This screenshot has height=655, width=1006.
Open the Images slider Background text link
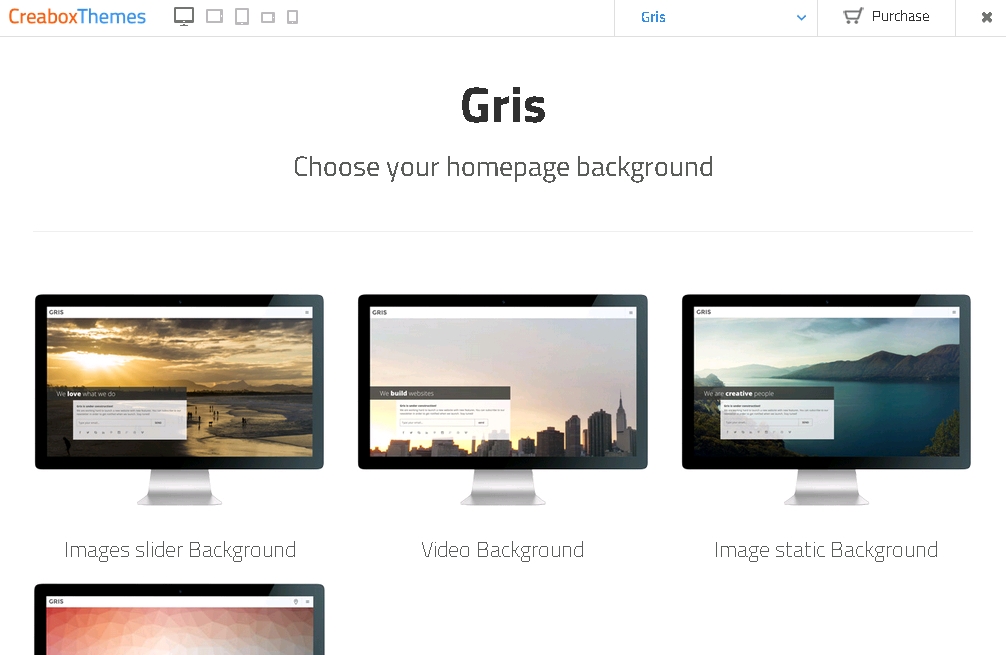tap(180, 550)
